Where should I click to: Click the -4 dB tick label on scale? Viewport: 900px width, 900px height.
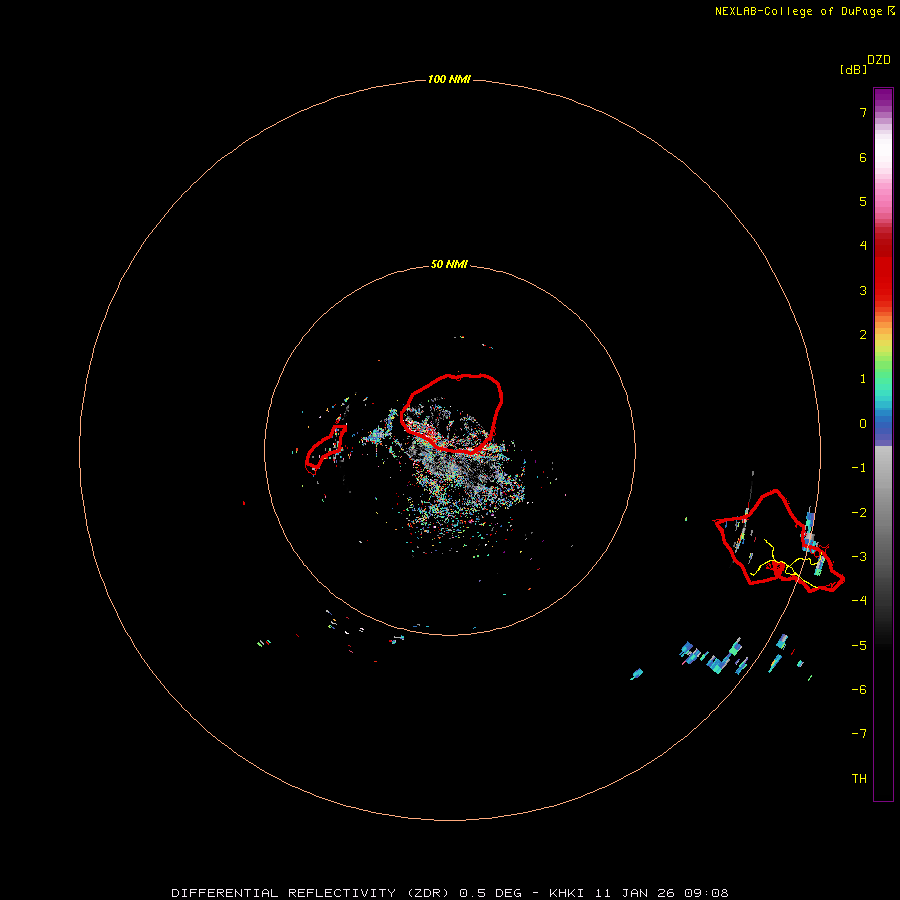coord(859,600)
